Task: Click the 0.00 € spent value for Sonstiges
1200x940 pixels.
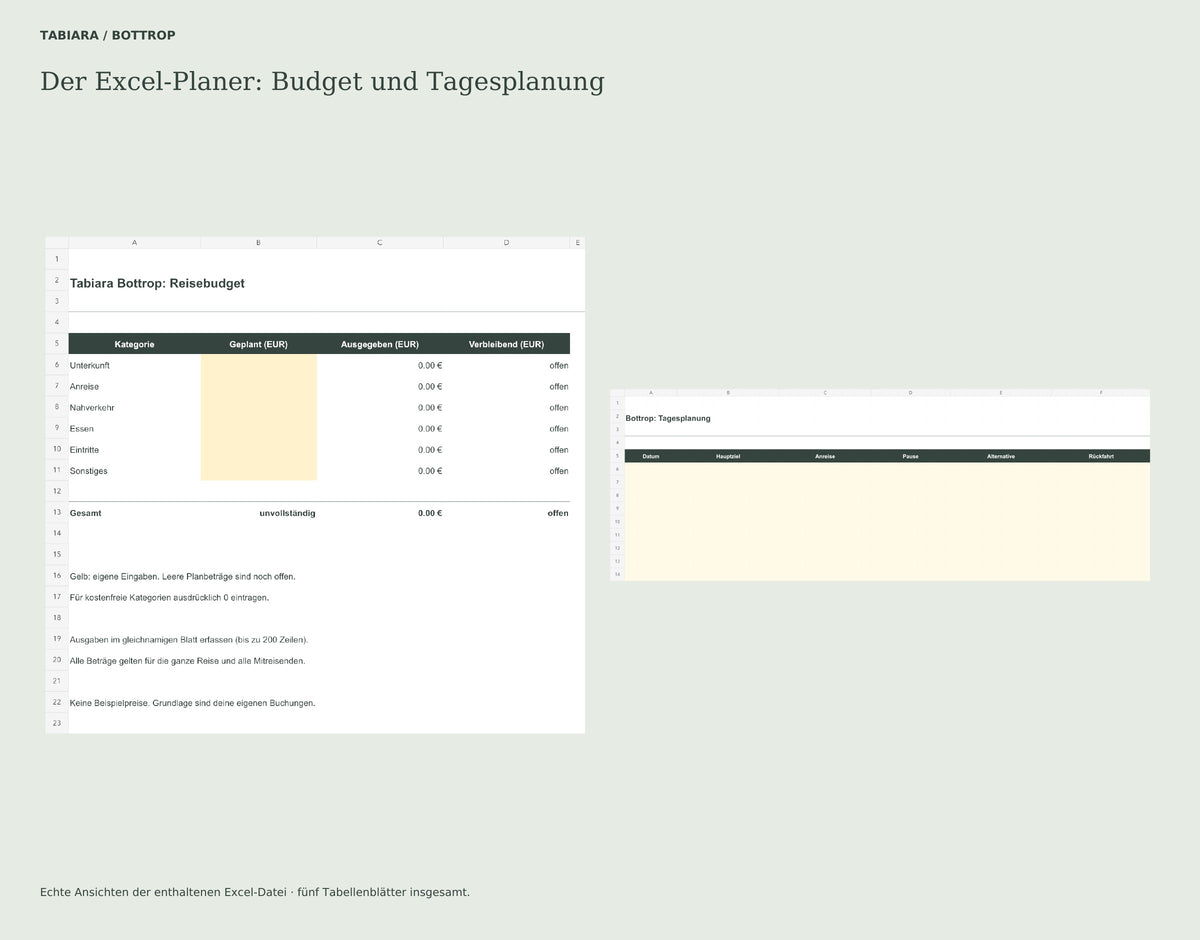Action: coord(430,470)
